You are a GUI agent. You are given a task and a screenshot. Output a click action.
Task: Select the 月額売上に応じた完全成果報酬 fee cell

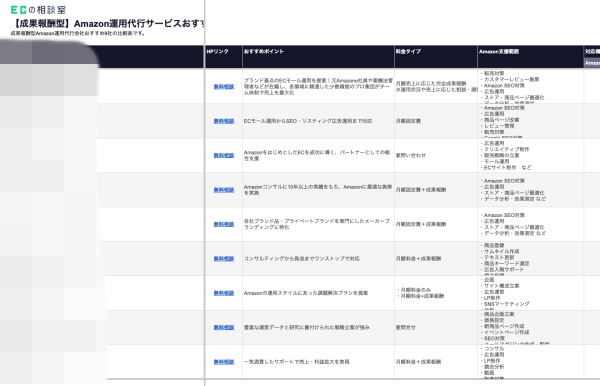pyautogui.click(x=436, y=86)
